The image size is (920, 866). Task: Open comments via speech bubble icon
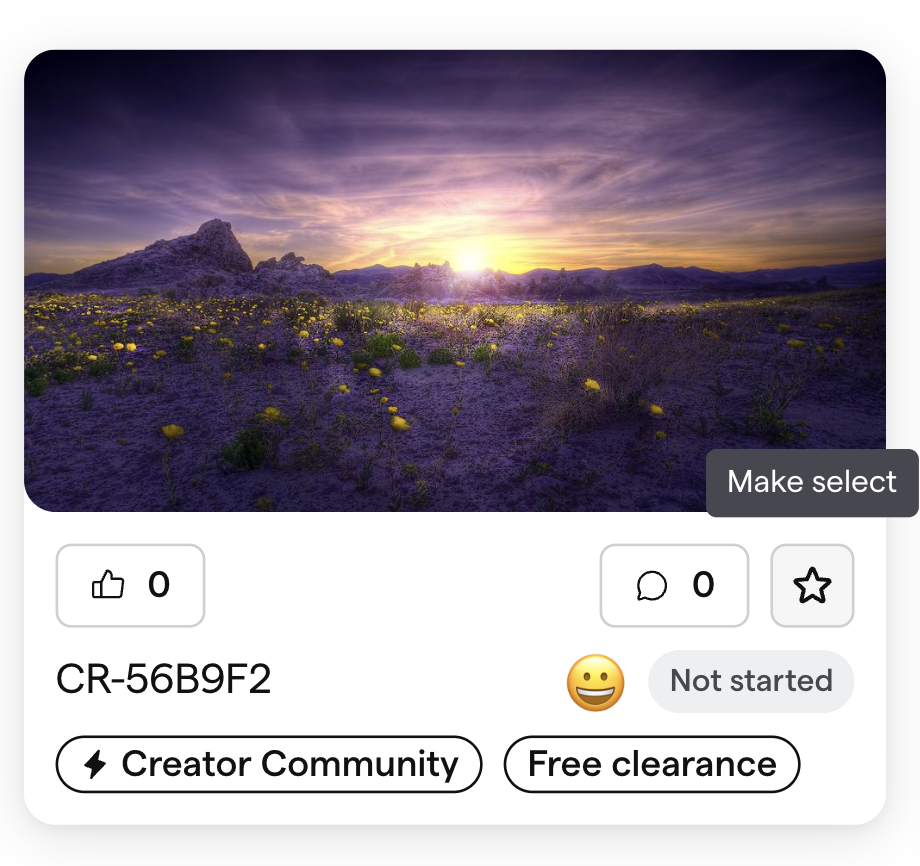(652, 586)
